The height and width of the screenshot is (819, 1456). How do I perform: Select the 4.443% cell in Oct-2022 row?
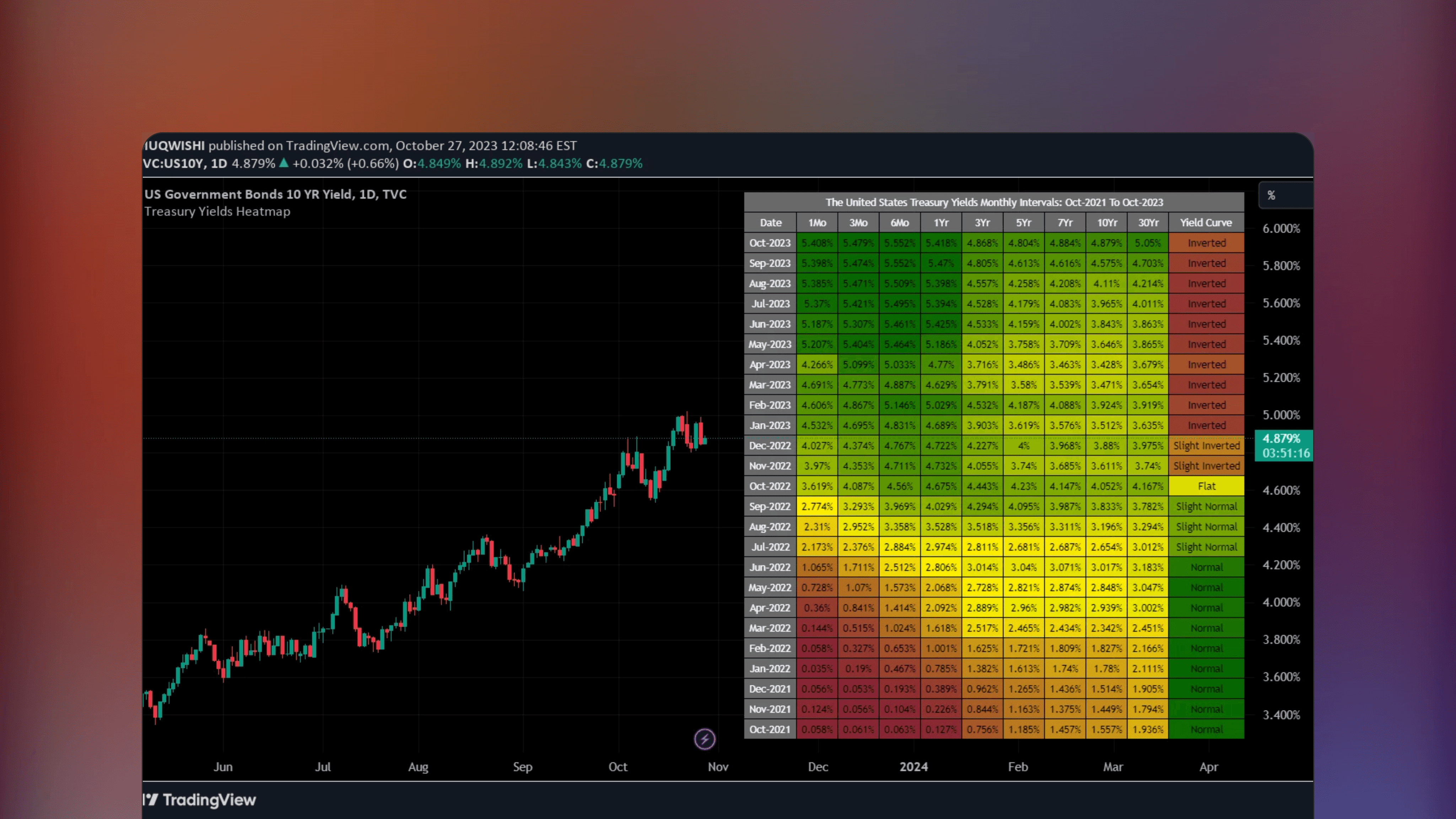pos(982,486)
